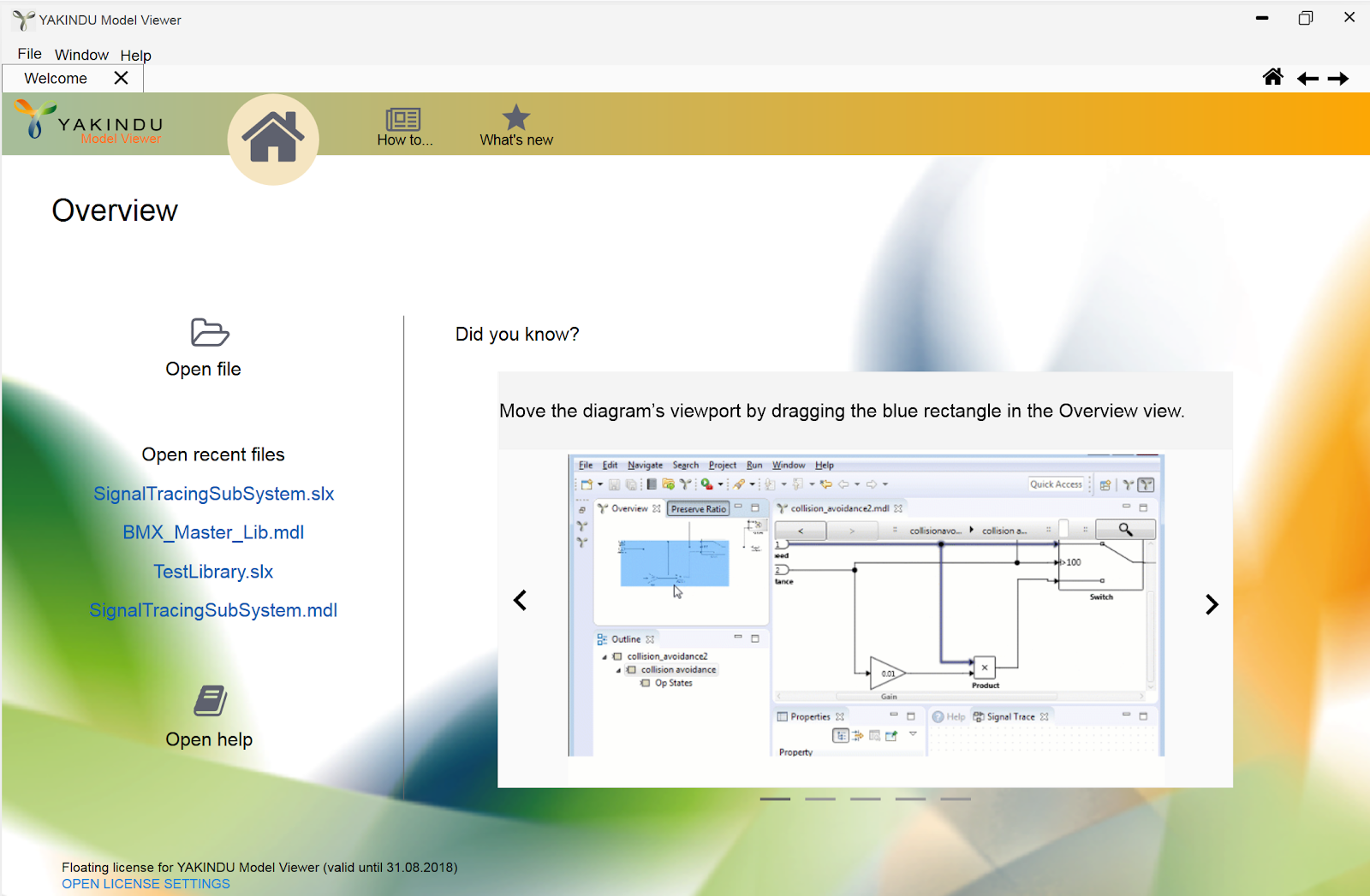Click the Open file label
Image resolution: width=1370 pixels, height=896 pixels.
pos(203,369)
